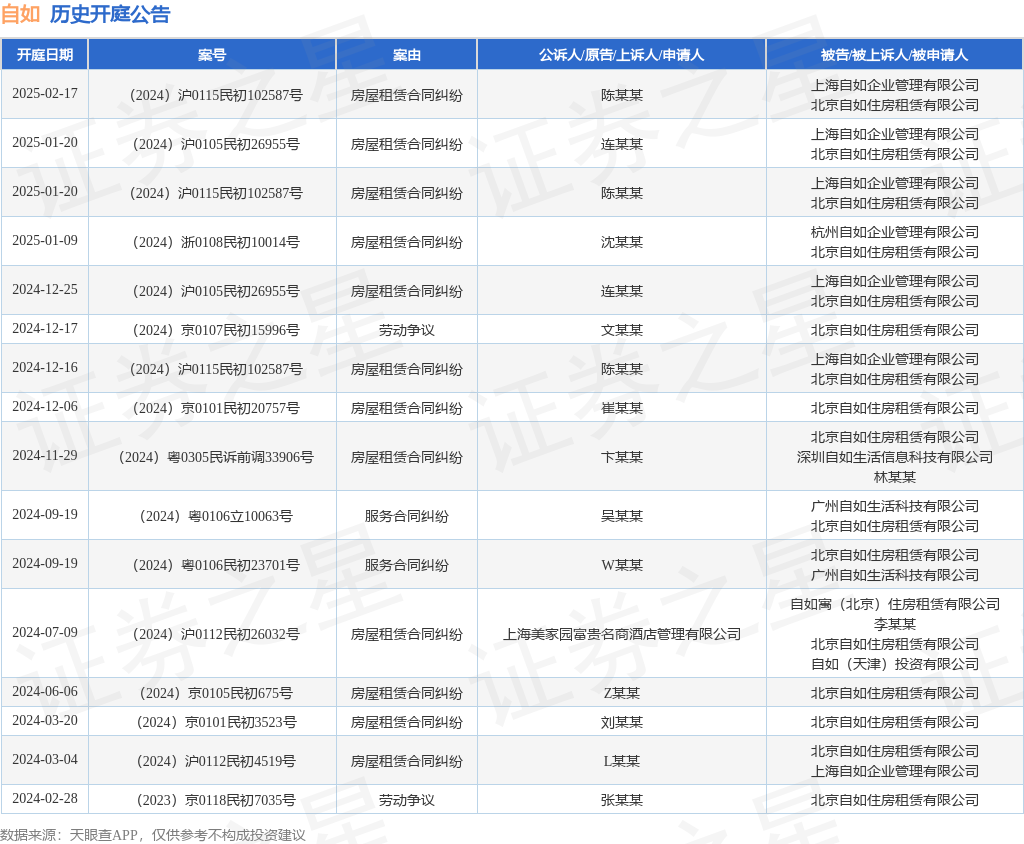Click case number 粤0106立10063号
Viewport: 1024px width, 844px height.
pyautogui.click(x=216, y=516)
